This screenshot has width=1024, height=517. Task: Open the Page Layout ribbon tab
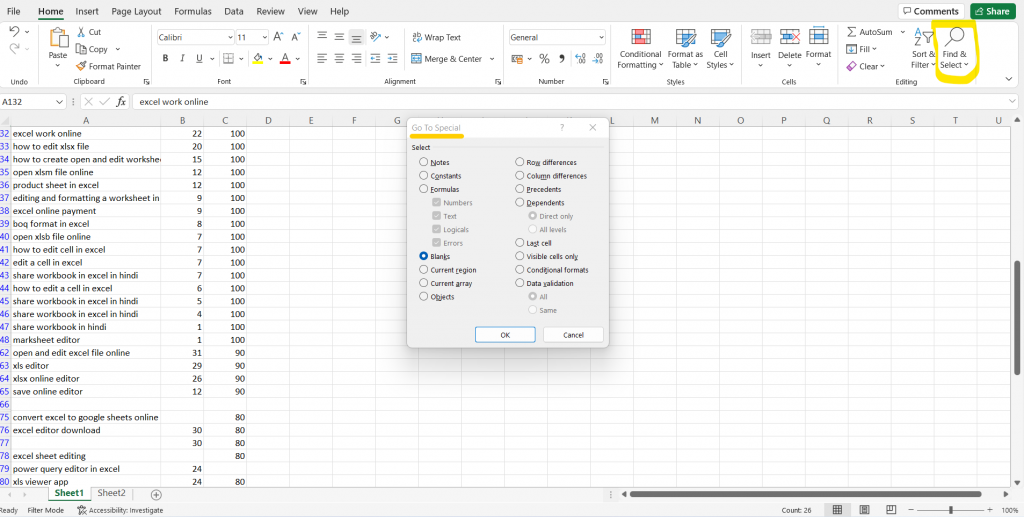coord(136,11)
